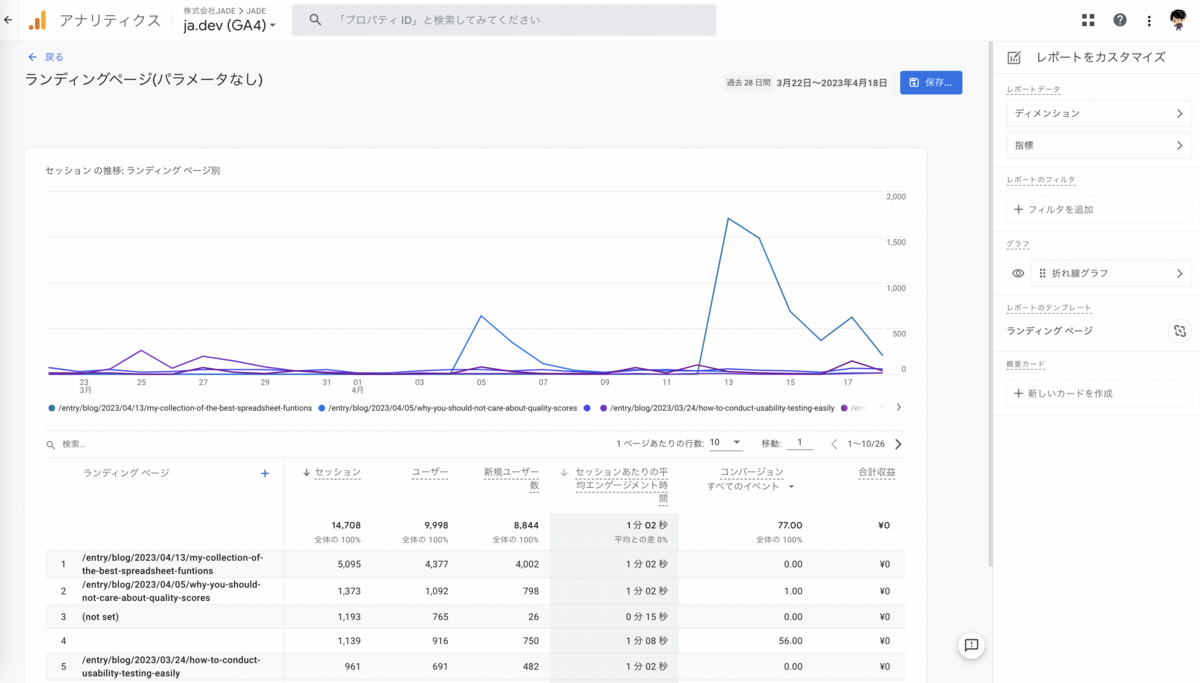Open the feedback chat bubble icon

971,646
